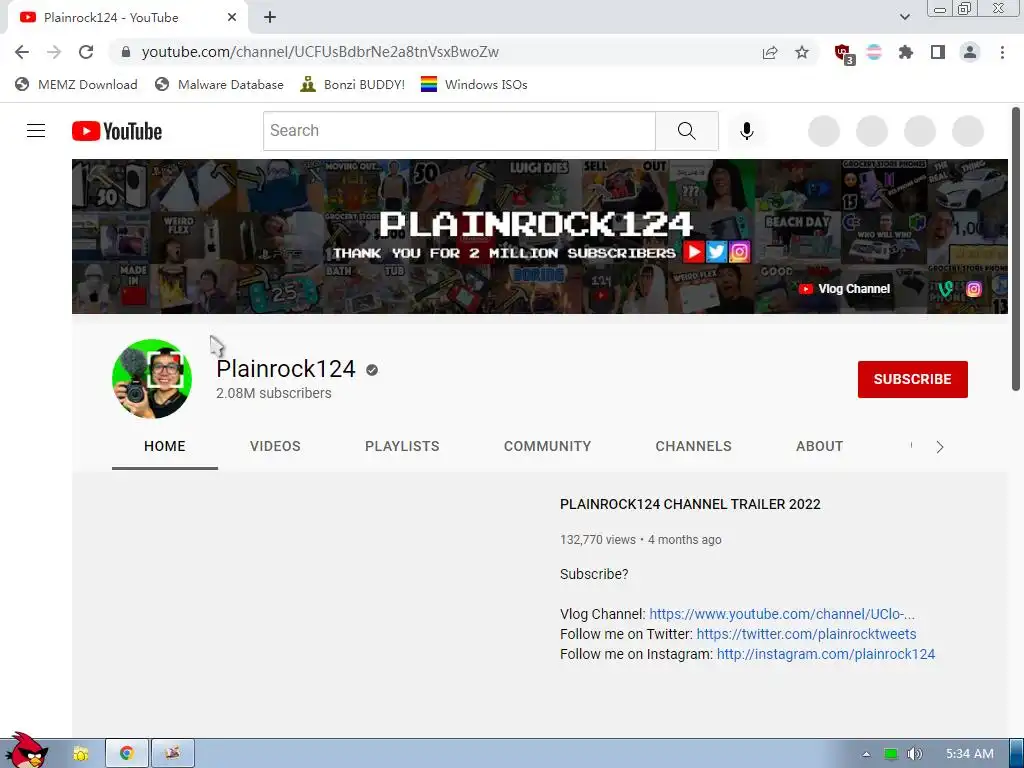Switch to the CHANNELS tab
Image resolution: width=1024 pixels, height=768 pixels.
click(694, 446)
